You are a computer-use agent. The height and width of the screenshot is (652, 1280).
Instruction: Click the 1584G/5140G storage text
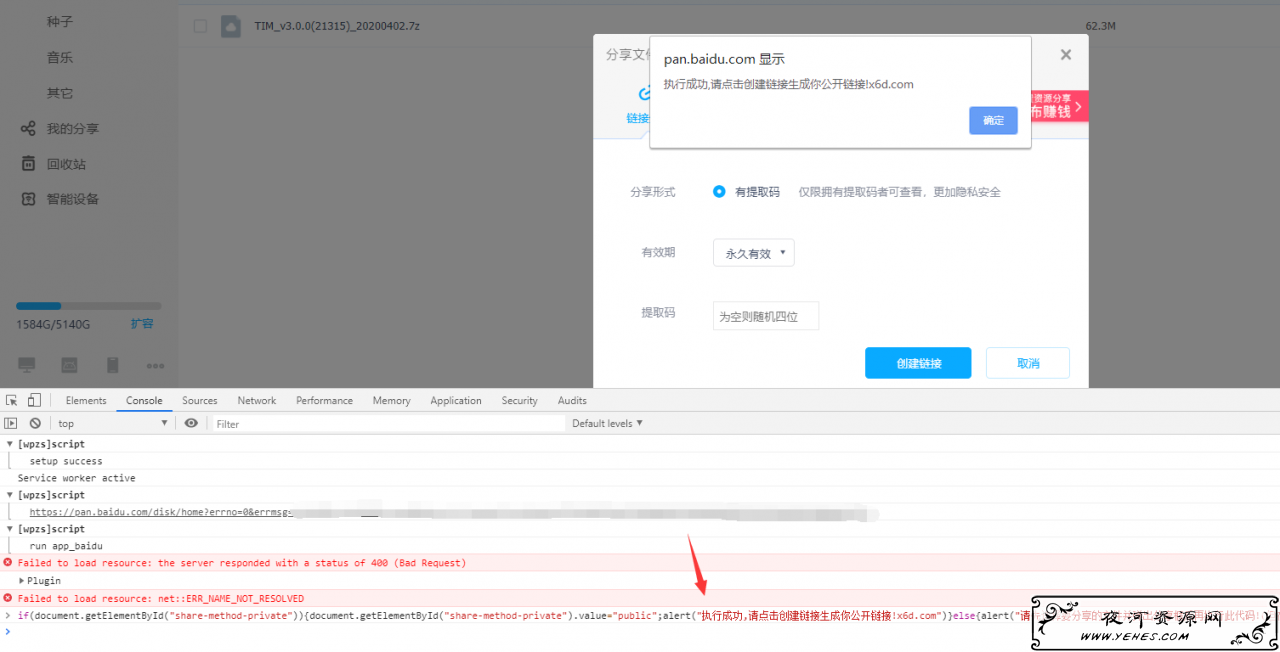[x=53, y=324]
